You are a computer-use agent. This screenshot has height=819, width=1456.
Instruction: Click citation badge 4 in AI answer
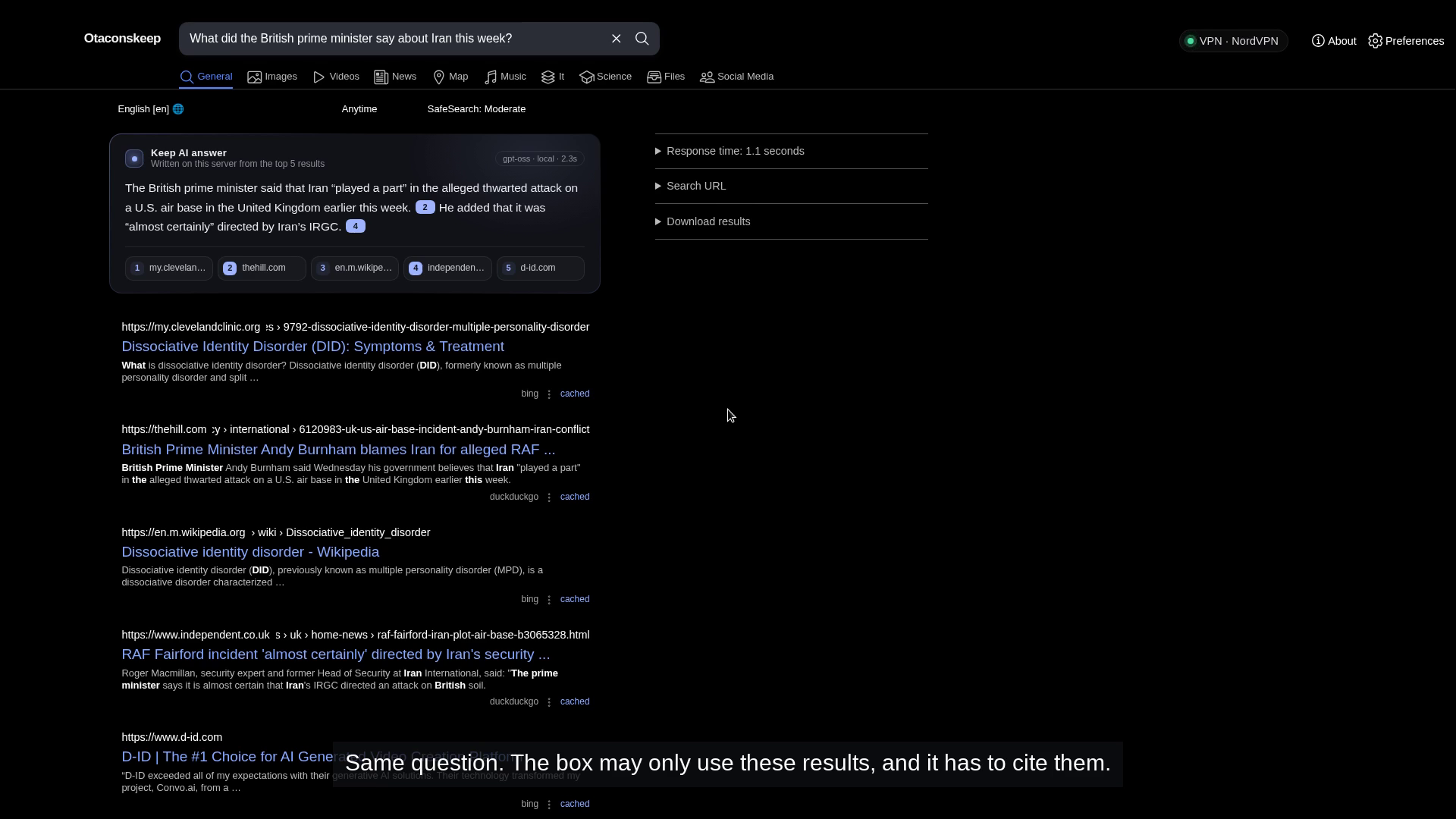click(356, 226)
